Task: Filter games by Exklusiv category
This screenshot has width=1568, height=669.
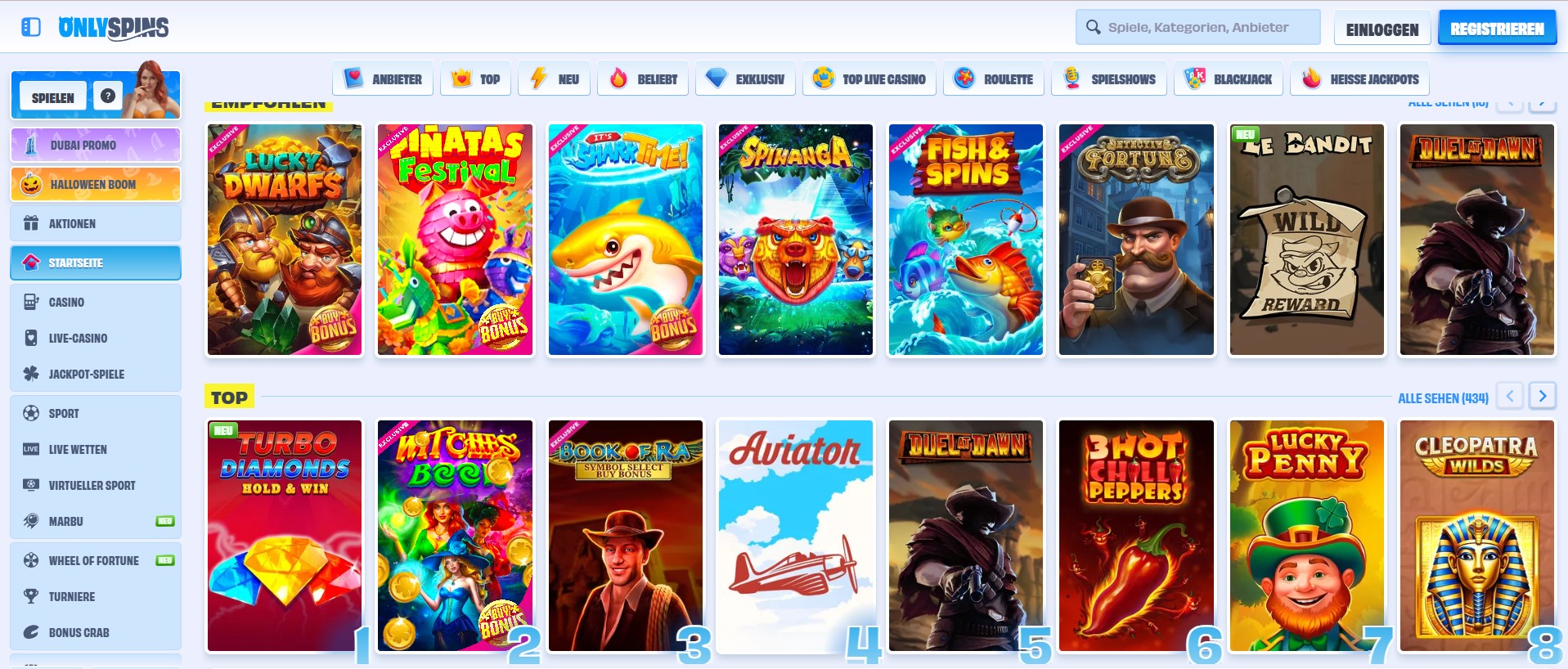Action: point(745,79)
